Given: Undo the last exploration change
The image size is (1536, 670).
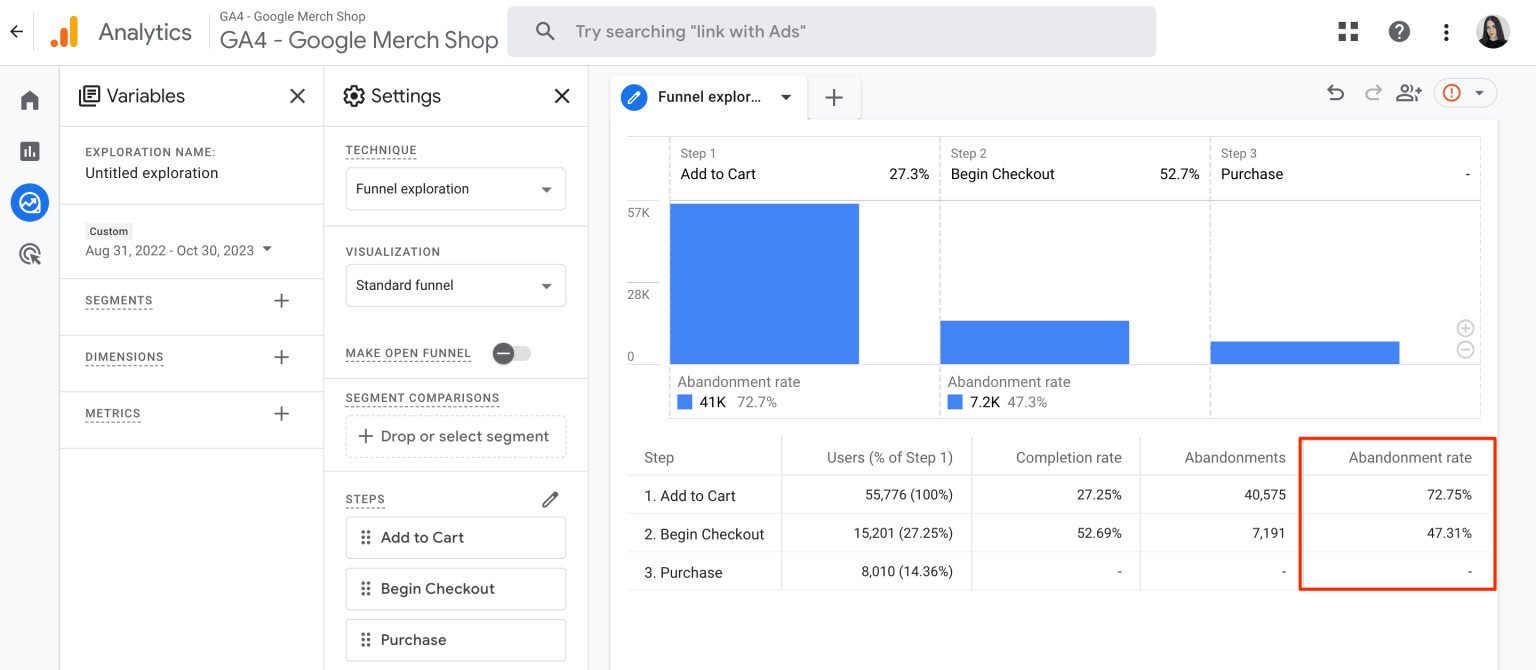Looking at the screenshot, I should [1335, 92].
